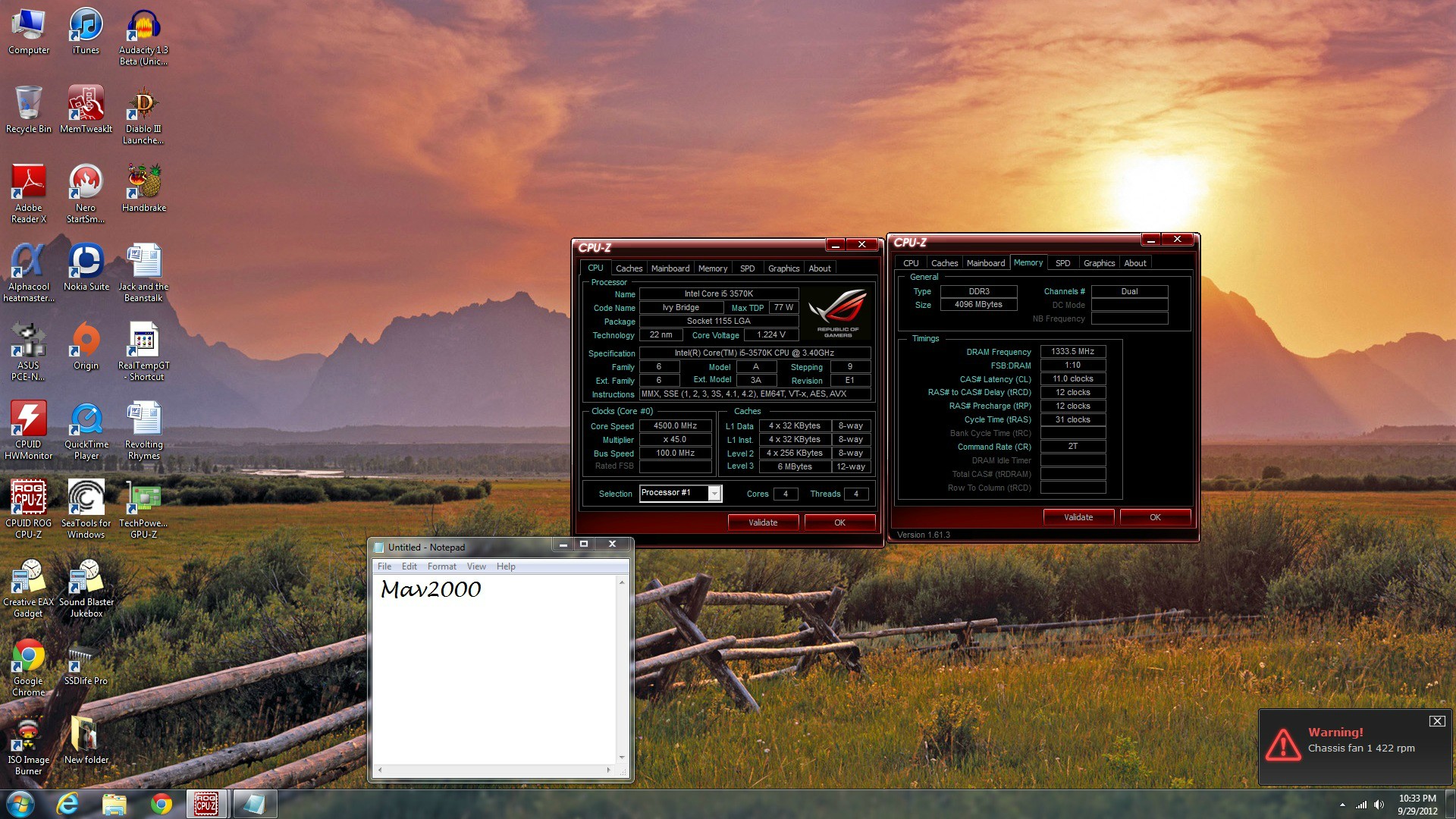Open the QuickTime Player shortcut

pos(86,431)
